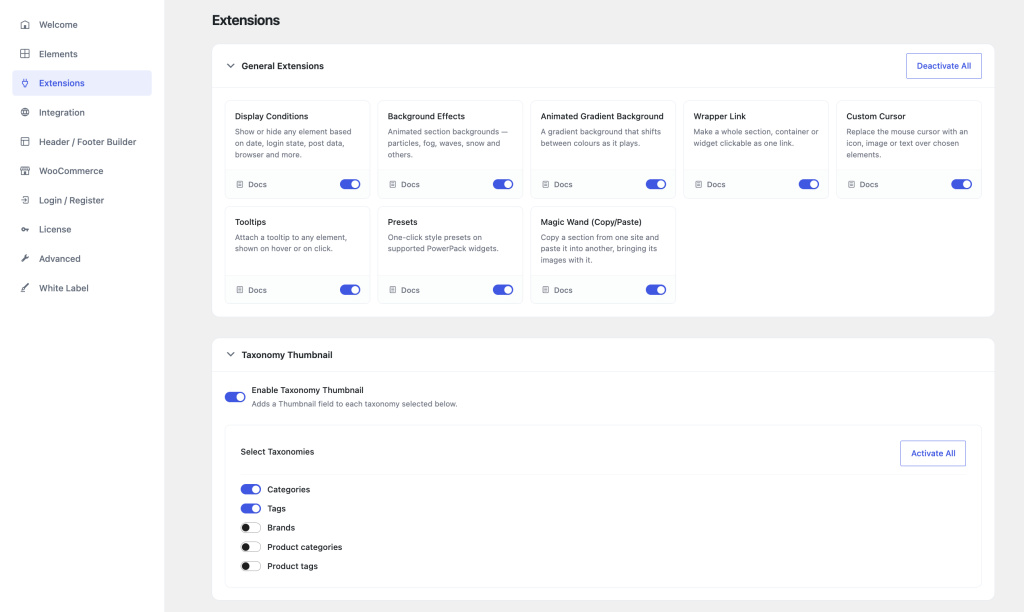The height and width of the screenshot is (612, 1024).
Task: Click the Welcome home icon in sidebar
Action: [25, 25]
